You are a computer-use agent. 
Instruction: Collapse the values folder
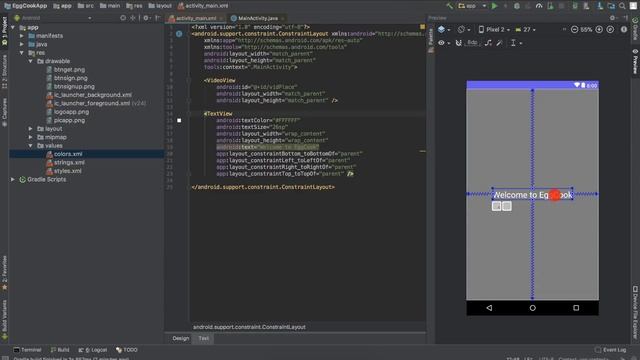pos(31,146)
